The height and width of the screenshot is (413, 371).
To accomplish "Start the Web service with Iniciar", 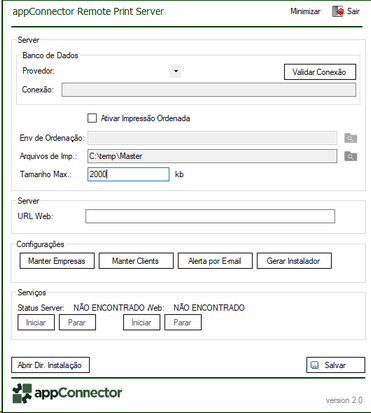I will pyautogui.click(x=142, y=322).
